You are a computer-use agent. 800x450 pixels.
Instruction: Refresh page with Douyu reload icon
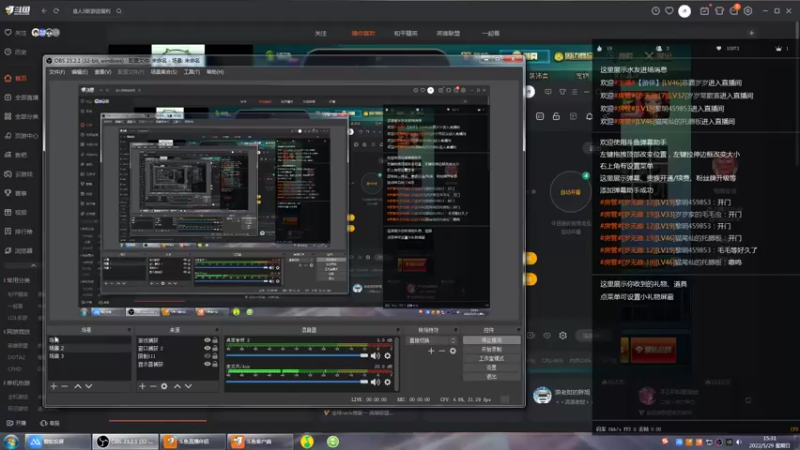pos(56,11)
